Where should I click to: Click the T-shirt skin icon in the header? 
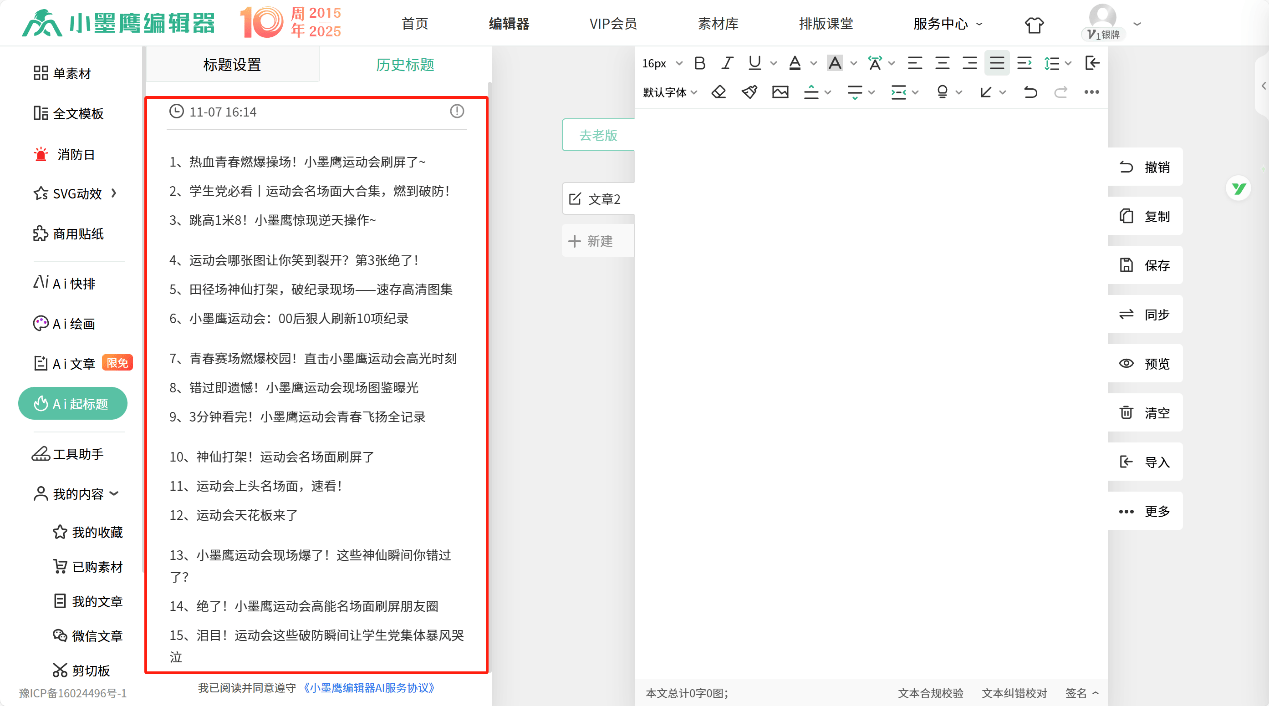pyautogui.click(x=1034, y=24)
